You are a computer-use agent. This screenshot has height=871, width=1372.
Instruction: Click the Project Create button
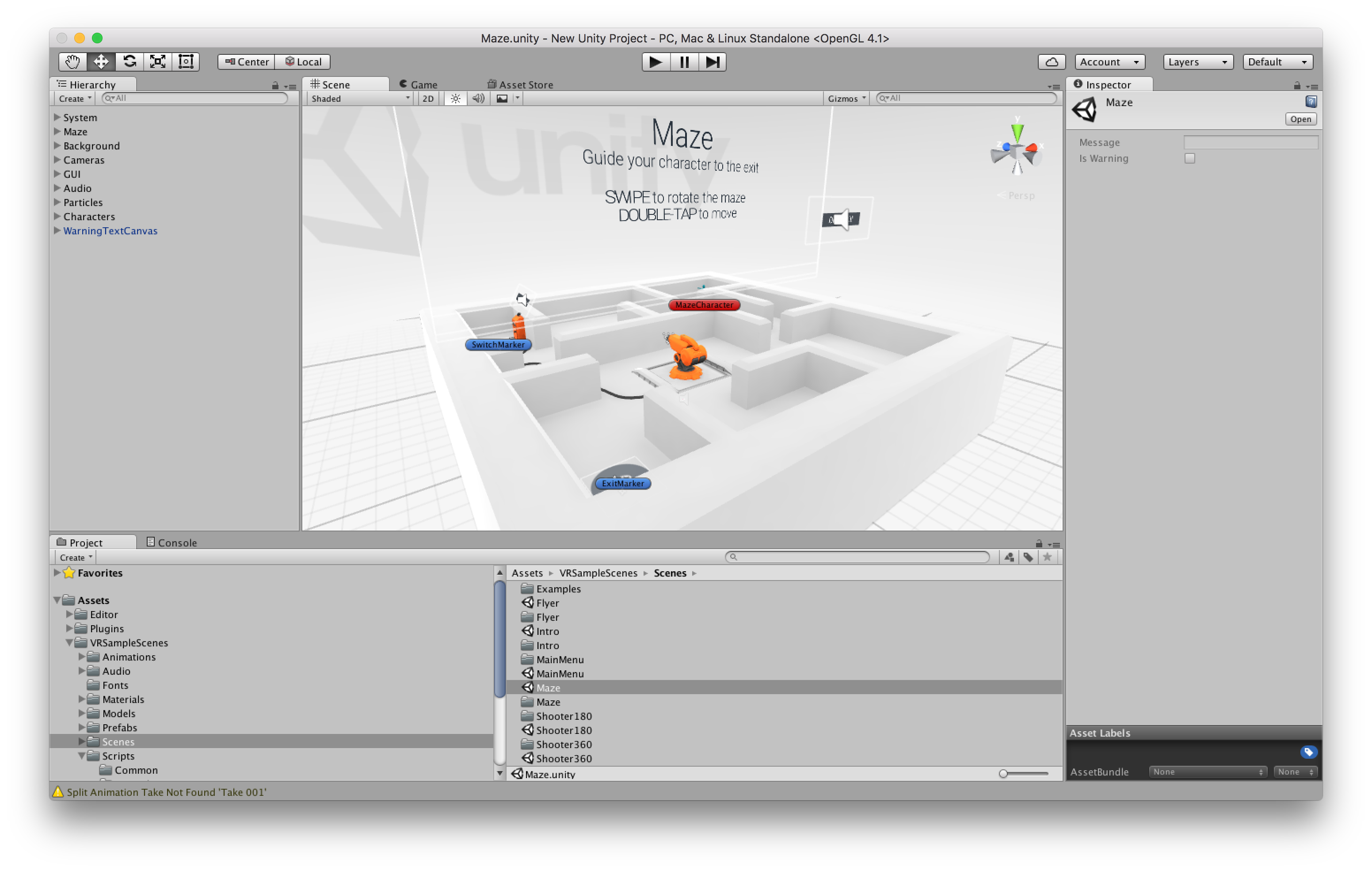click(76, 557)
